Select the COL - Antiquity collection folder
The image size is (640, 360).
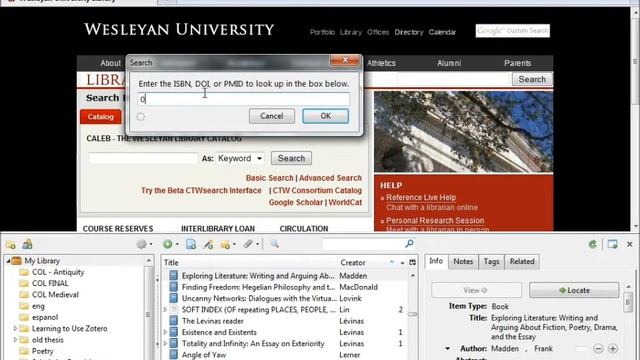tap(58, 272)
